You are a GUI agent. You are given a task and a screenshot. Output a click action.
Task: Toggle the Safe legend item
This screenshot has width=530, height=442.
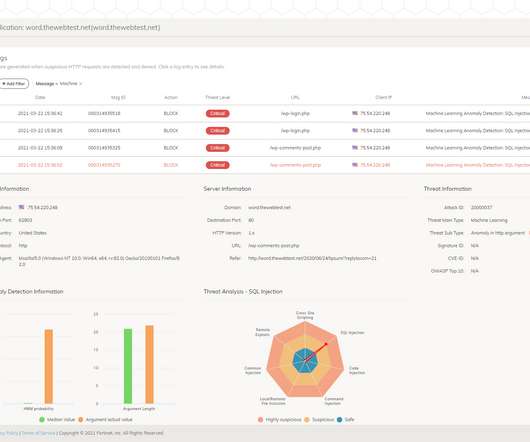point(345,420)
